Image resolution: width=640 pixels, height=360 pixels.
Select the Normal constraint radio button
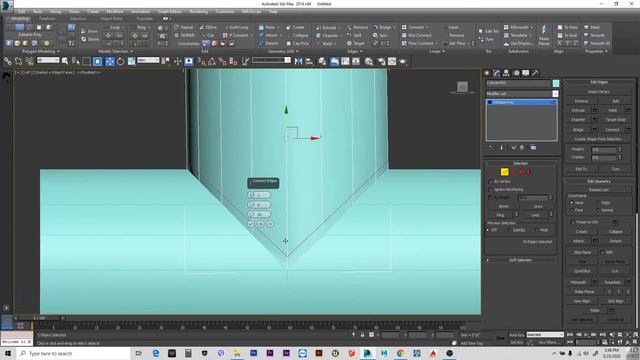click(x=598, y=210)
